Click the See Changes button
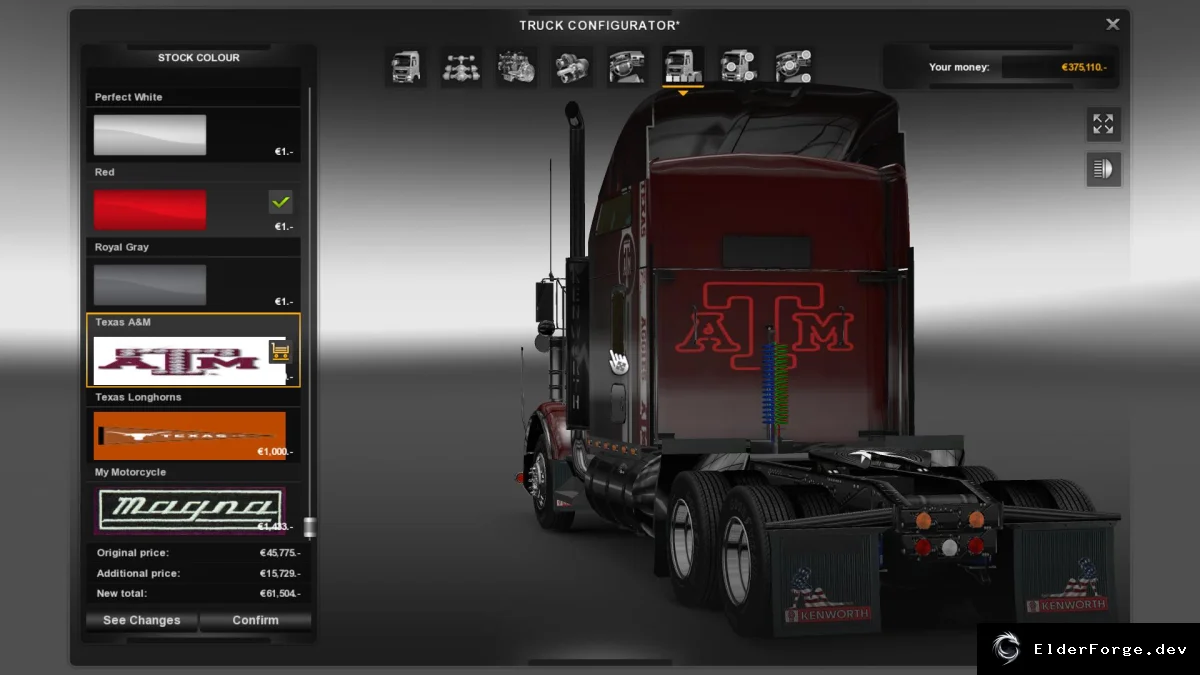 [142, 620]
